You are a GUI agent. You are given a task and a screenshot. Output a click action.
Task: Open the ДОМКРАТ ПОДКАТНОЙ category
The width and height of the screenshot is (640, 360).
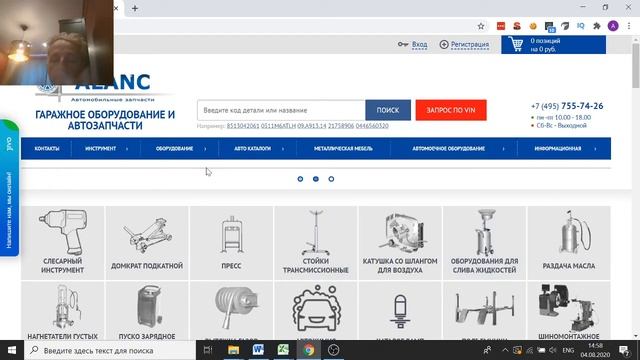click(147, 243)
